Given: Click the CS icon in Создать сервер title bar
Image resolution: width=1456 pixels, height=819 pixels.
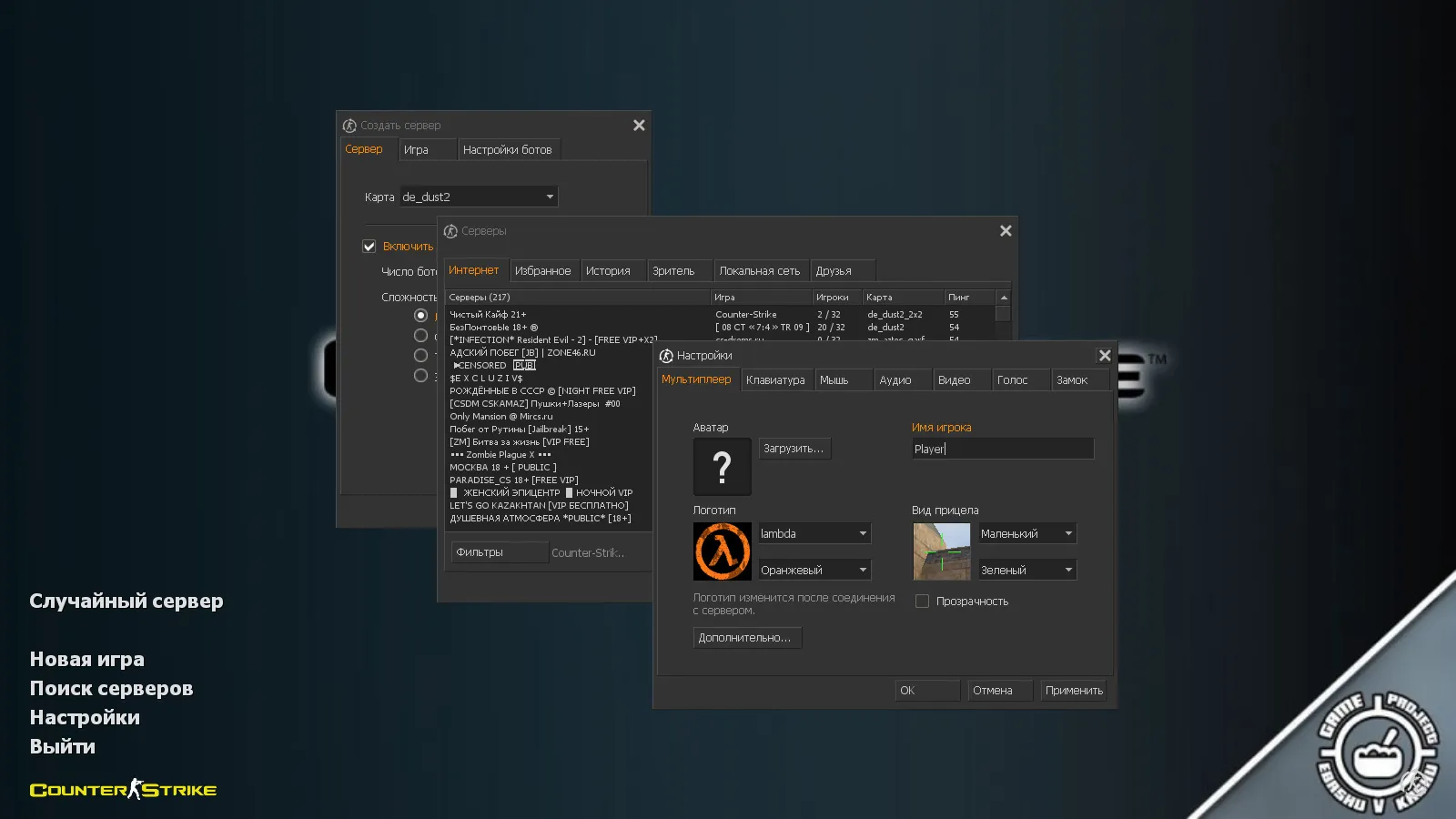Looking at the screenshot, I should pyautogui.click(x=349, y=125).
